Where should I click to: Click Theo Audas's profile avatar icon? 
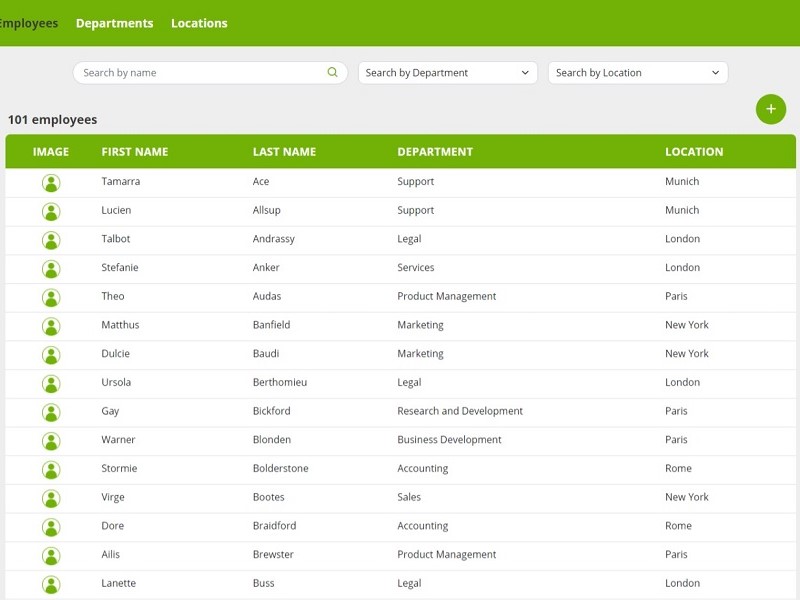pos(51,297)
